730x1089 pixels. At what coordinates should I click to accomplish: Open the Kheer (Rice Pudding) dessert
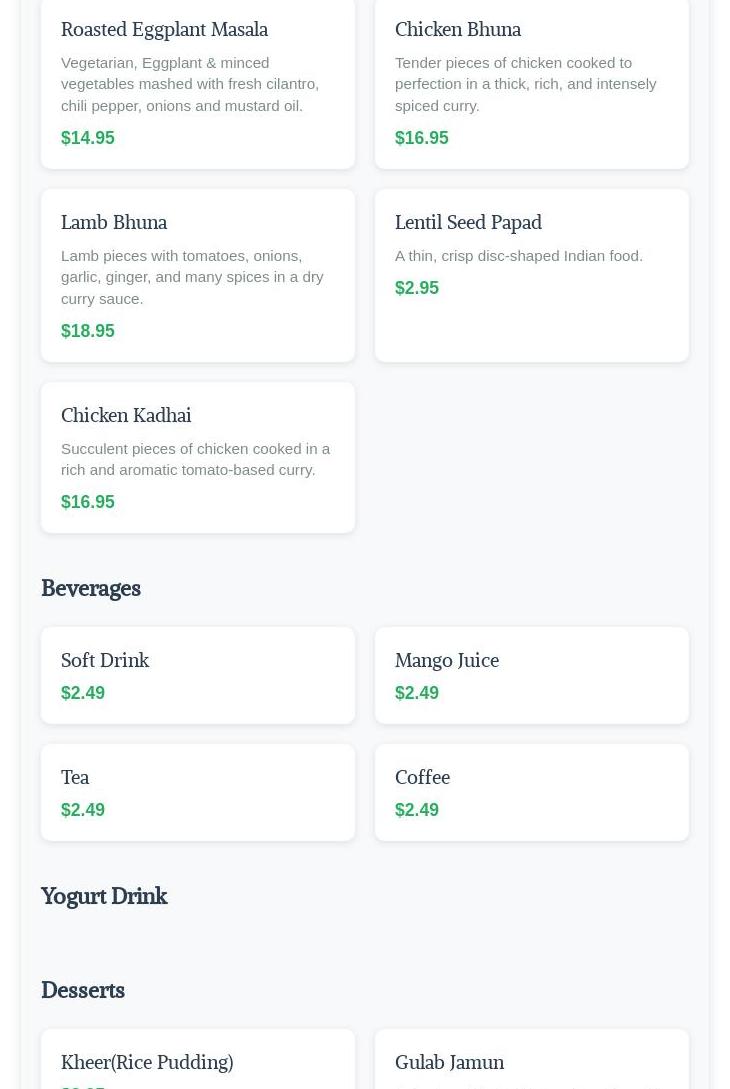[x=146, y=1062]
